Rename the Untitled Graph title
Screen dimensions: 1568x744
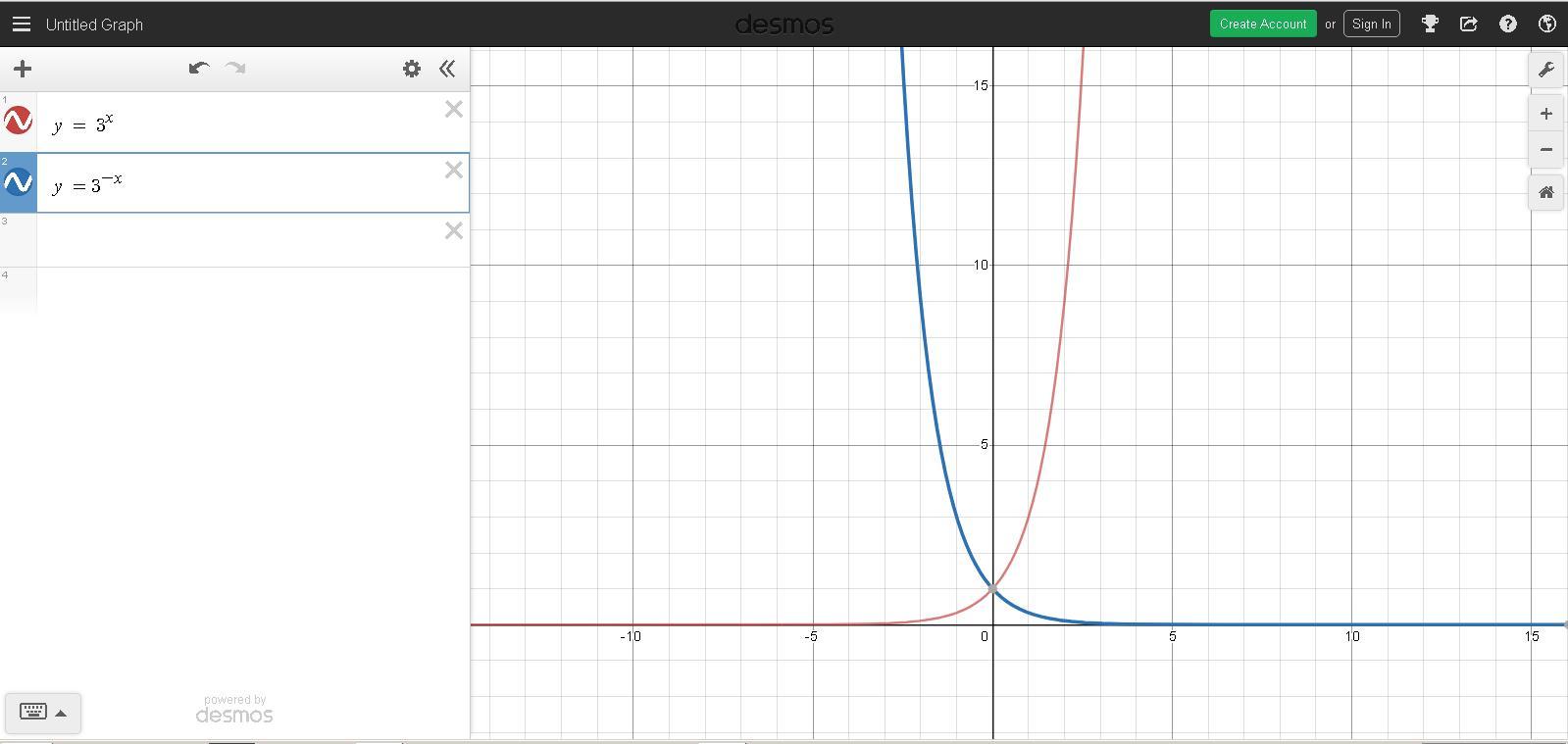coord(94,25)
